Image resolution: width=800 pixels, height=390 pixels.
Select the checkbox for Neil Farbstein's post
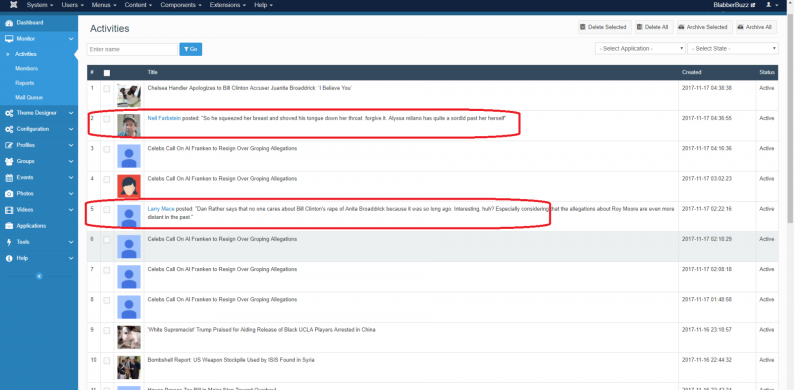[107, 119]
